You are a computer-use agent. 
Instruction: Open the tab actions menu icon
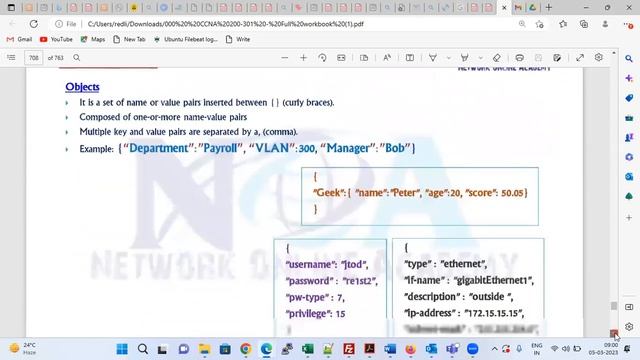pyautogui.click(x=11, y=7)
